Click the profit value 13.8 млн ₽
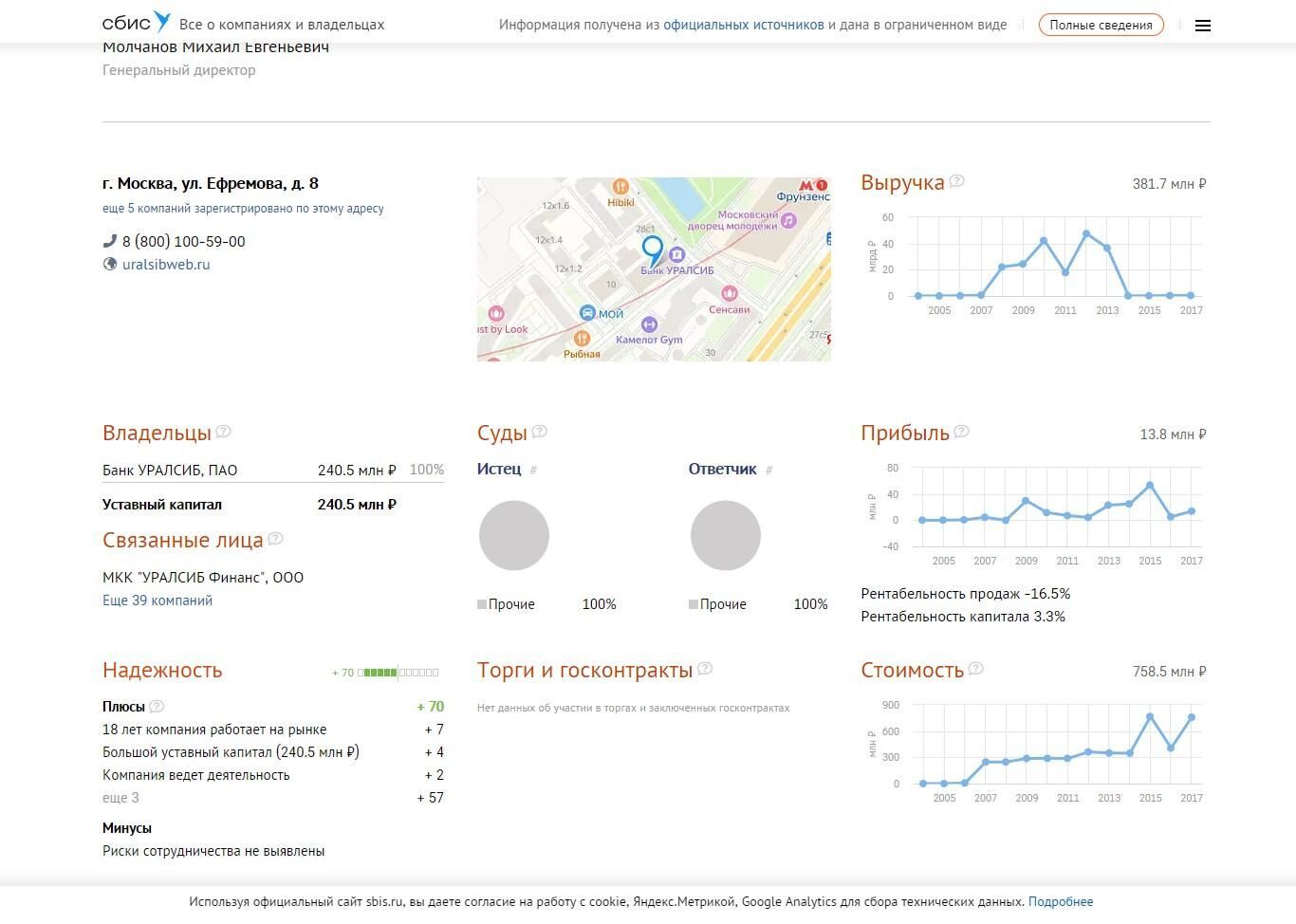 (x=1174, y=434)
